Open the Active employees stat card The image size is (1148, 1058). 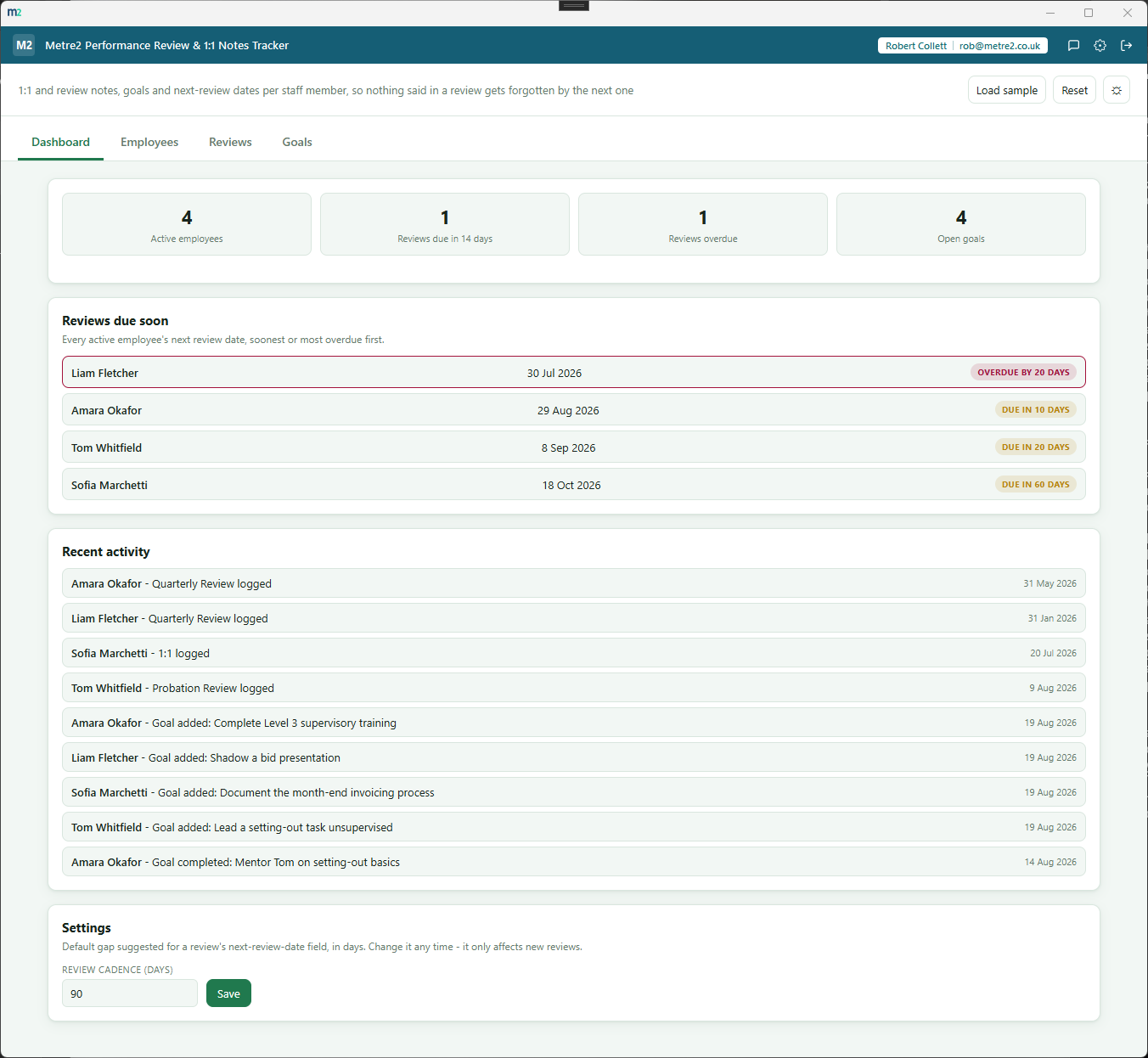click(187, 224)
